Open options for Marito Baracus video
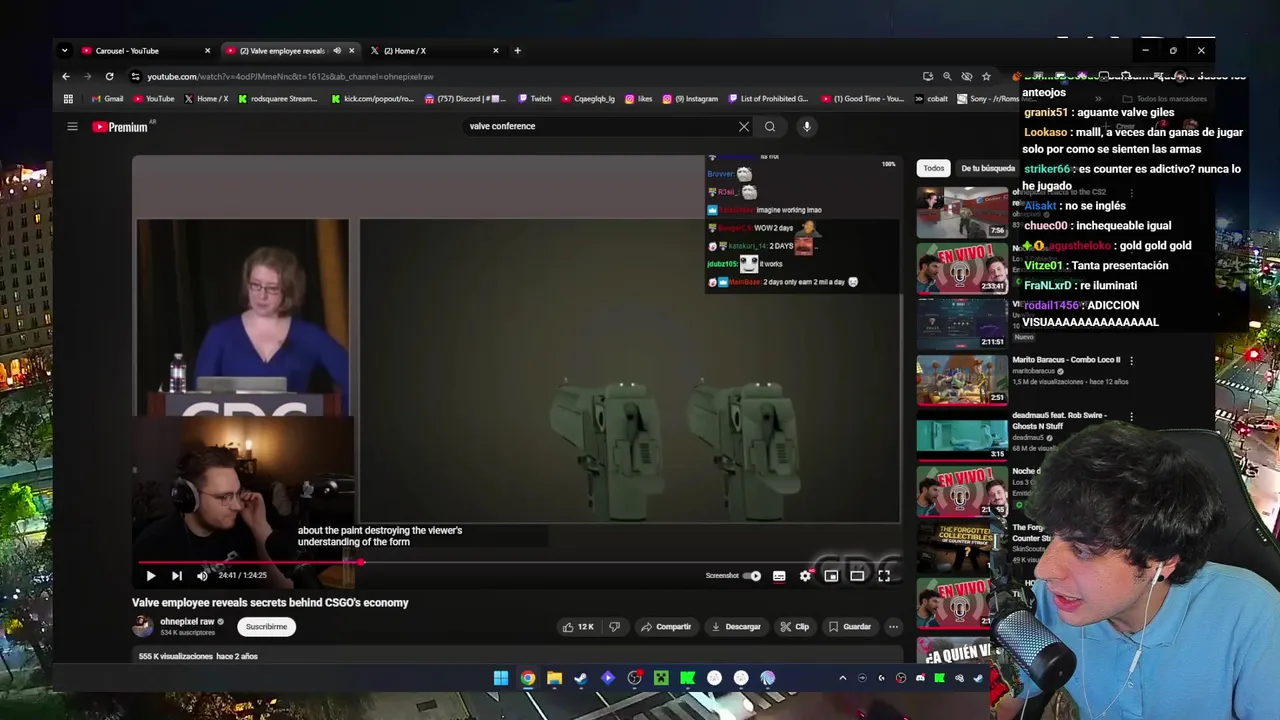Screen dimensions: 1280x720 (x=1131, y=360)
